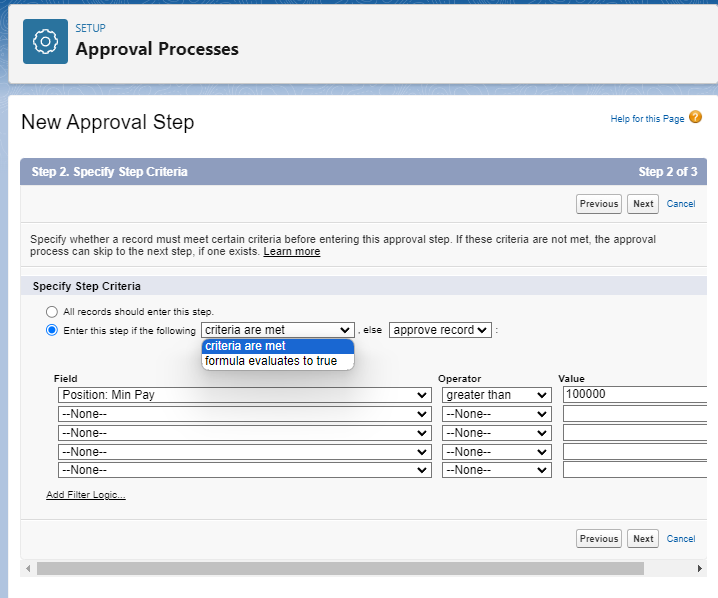Screen dimensions: 718x598
Task: Click the second row empty Value field
Action: [x=635, y=414]
